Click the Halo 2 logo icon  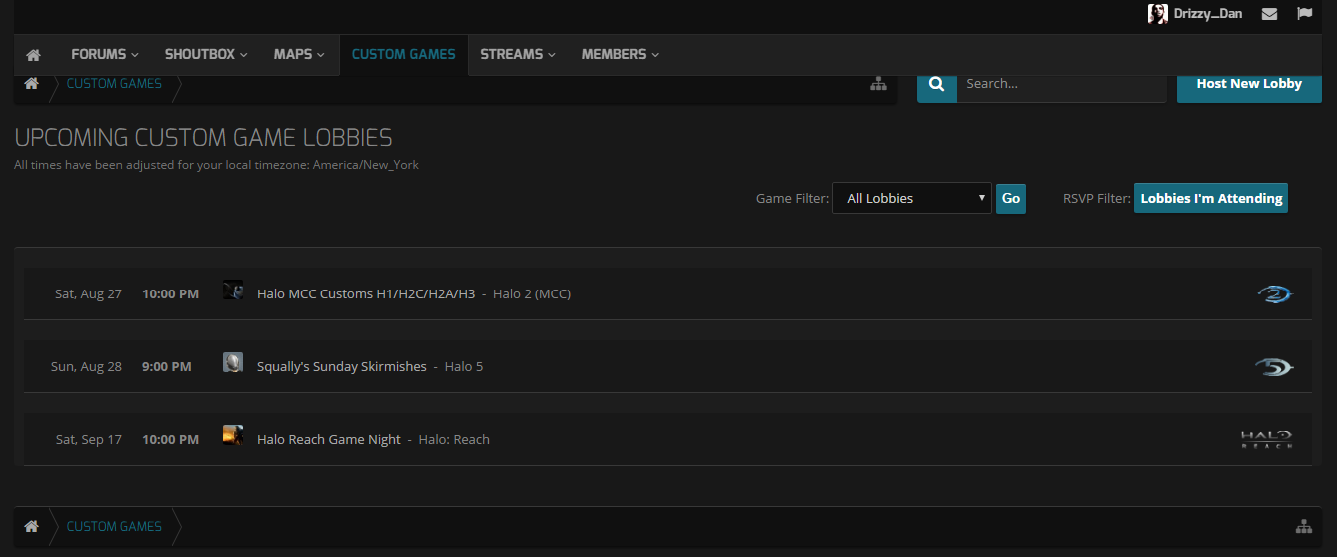[1274, 293]
